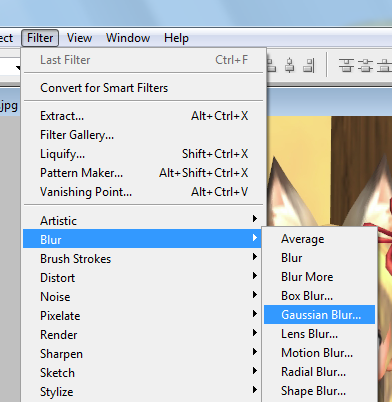Screen dimensions: 392x402
Task: Expand the Render submenu
Action: tap(143, 335)
